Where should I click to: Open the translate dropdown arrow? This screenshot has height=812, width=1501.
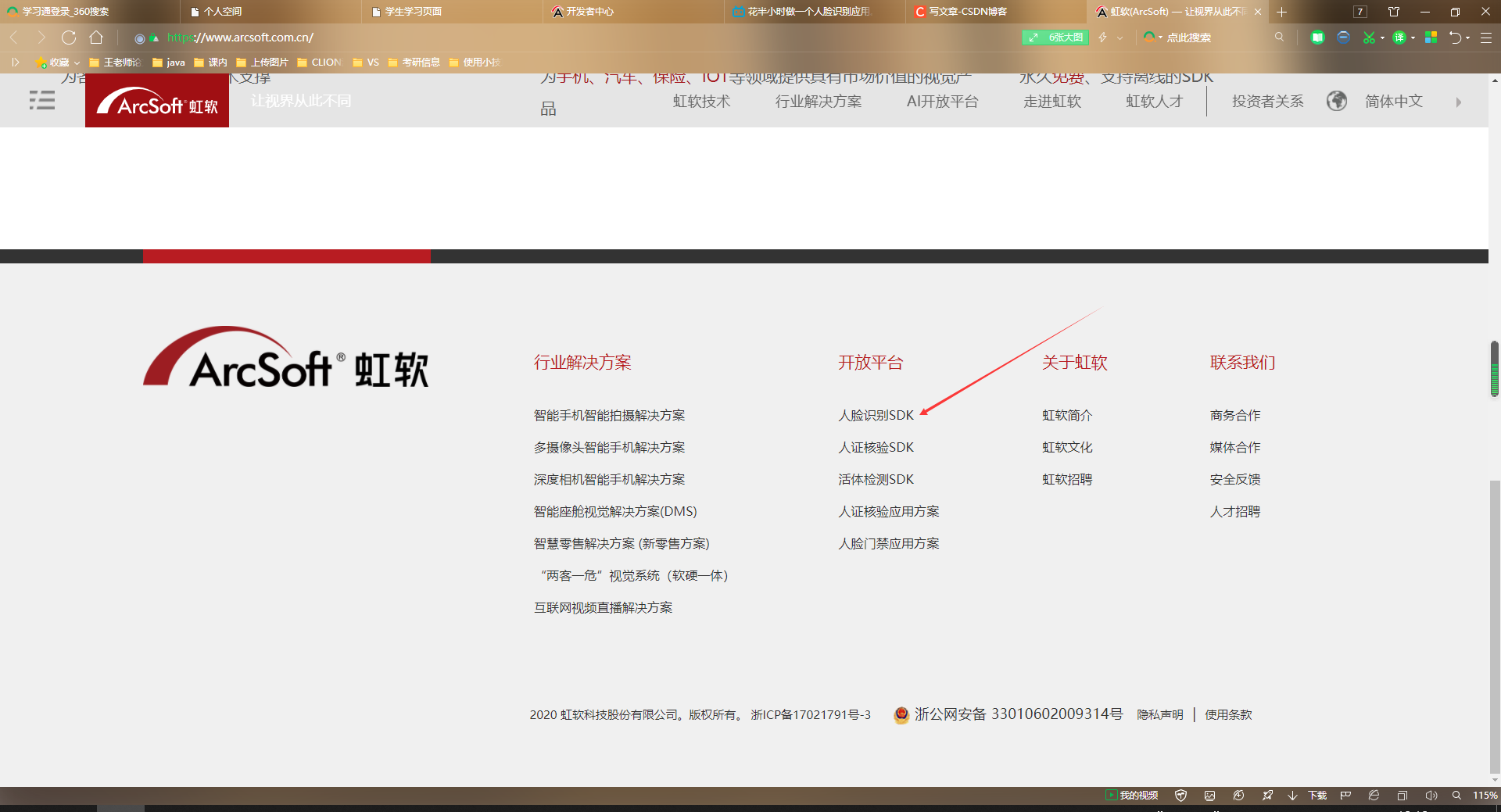click(x=1413, y=38)
